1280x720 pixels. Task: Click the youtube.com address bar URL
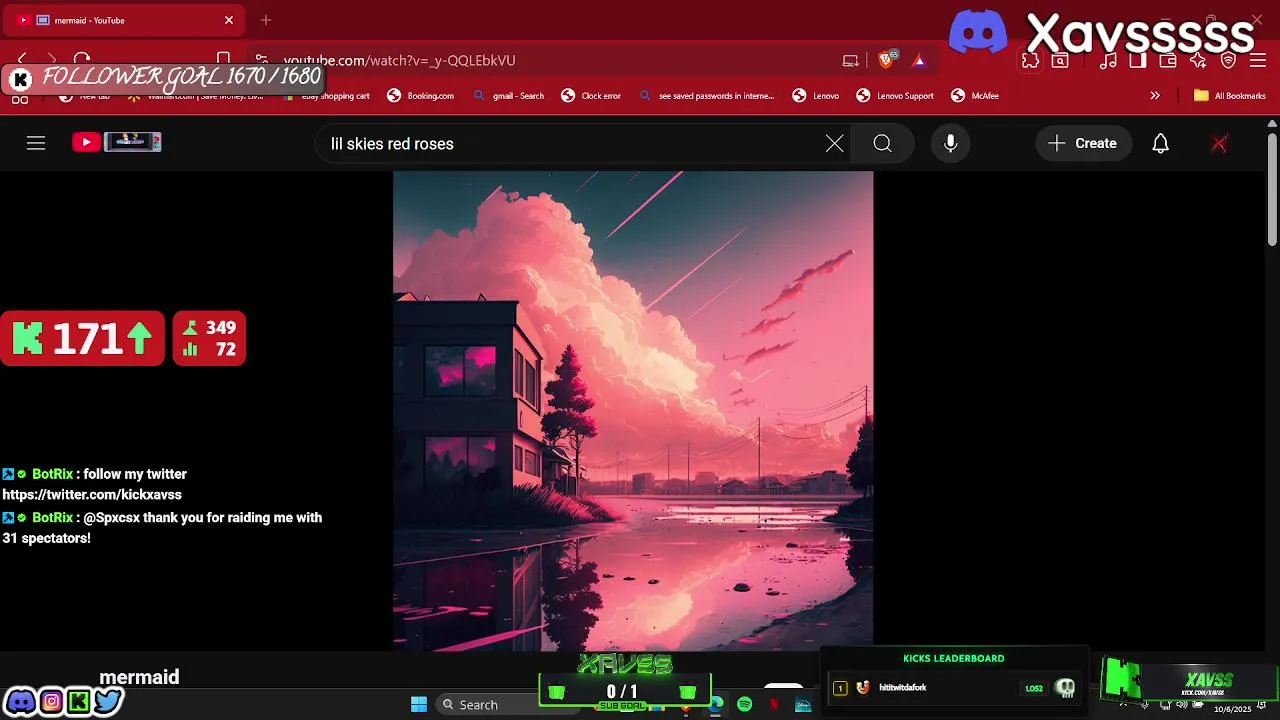[399, 61]
